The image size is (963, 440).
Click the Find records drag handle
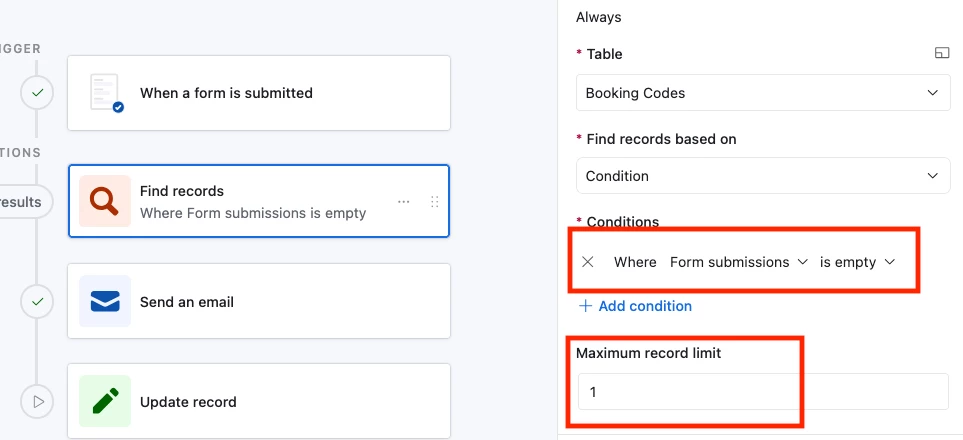434,201
